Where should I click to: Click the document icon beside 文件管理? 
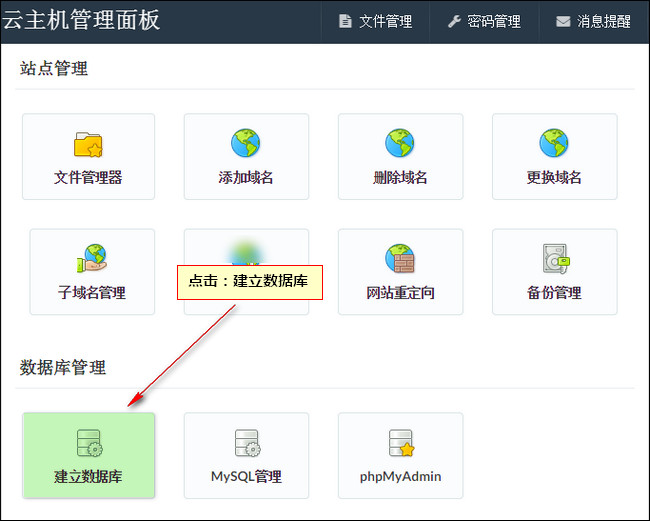coord(345,21)
